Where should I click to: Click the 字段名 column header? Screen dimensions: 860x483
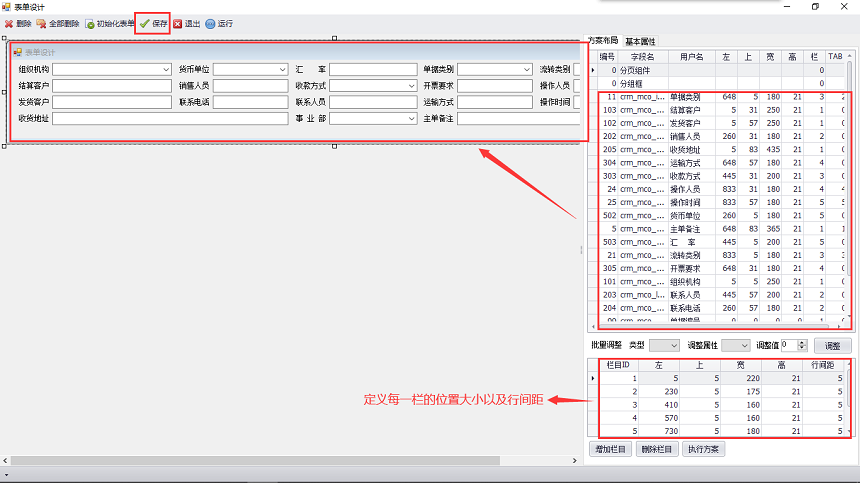click(x=643, y=56)
